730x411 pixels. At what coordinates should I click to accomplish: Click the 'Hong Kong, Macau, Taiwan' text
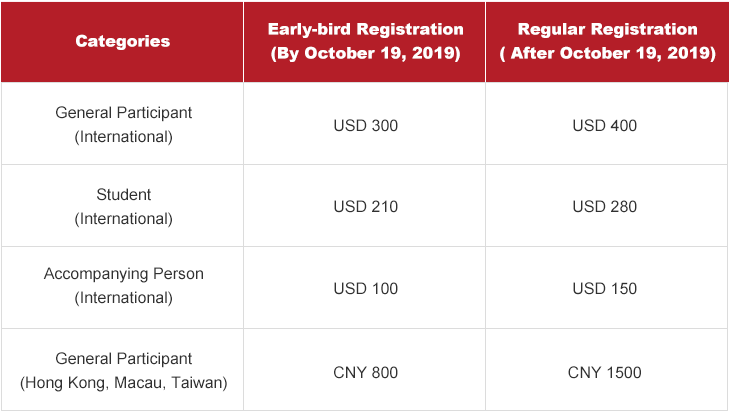click(123, 383)
